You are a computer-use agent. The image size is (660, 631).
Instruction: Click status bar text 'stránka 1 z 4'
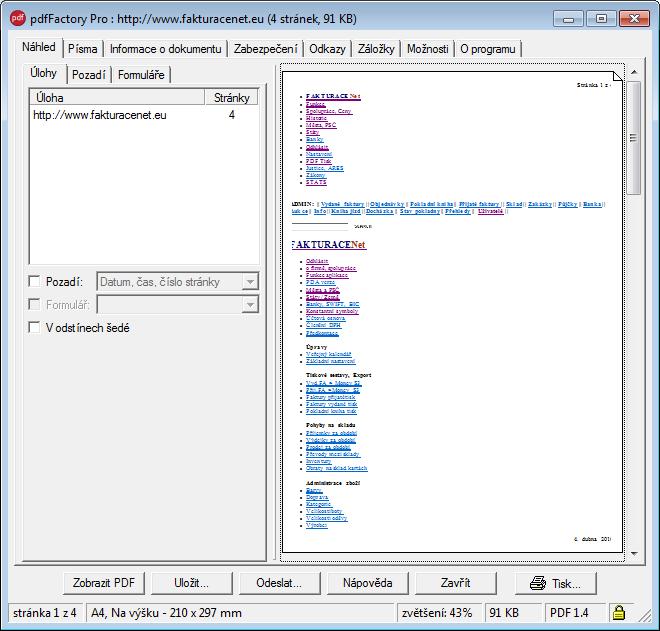point(45,612)
